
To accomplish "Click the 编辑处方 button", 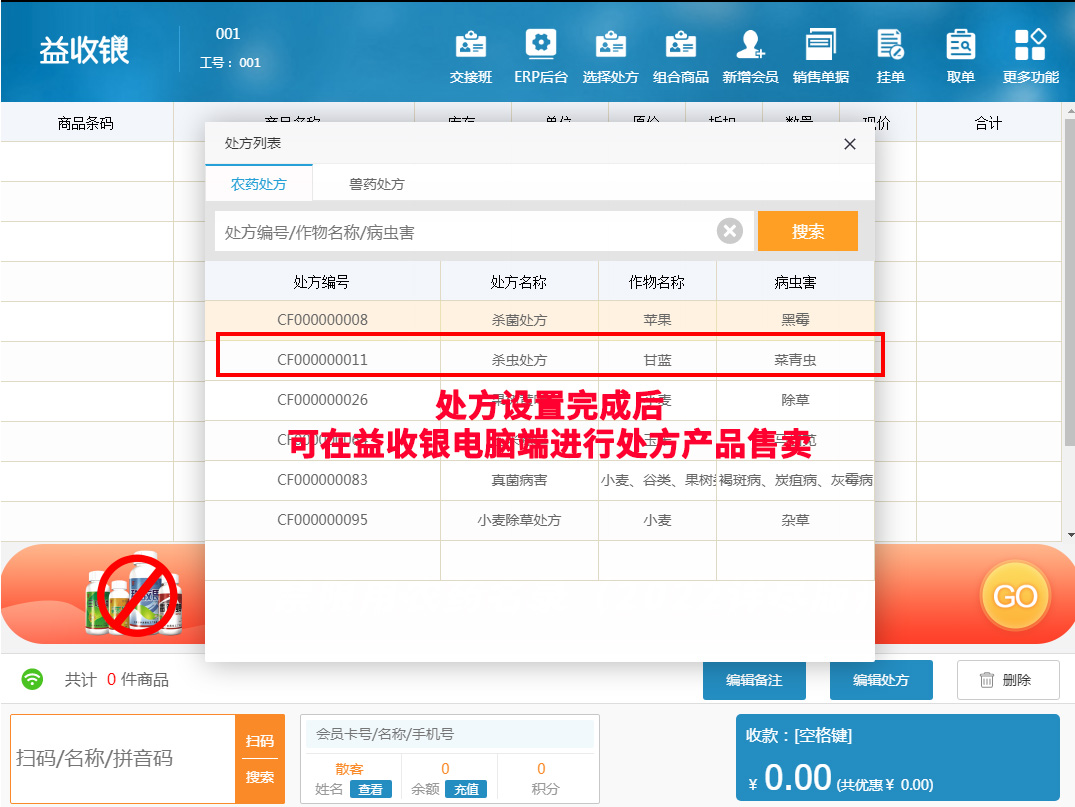I will coord(881,680).
